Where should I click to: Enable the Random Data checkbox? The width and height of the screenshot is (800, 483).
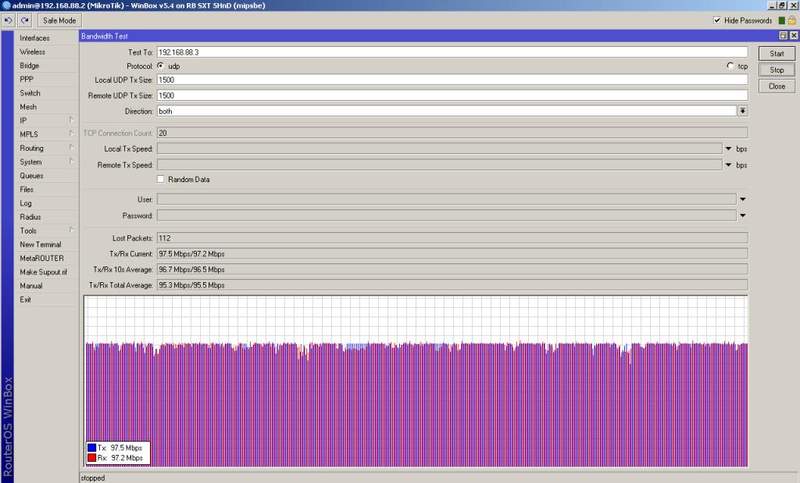point(161,179)
